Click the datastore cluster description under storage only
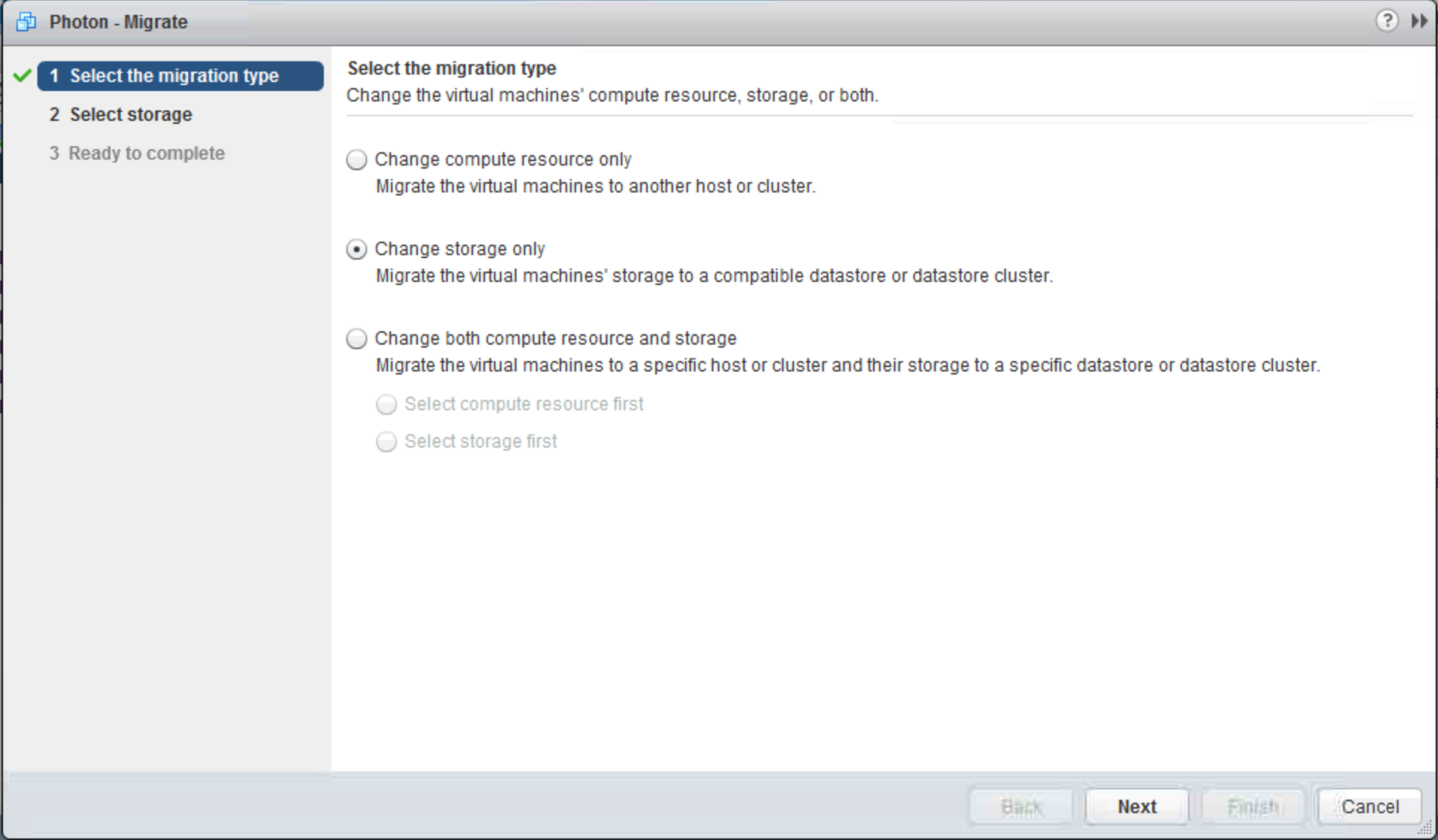 coord(713,276)
